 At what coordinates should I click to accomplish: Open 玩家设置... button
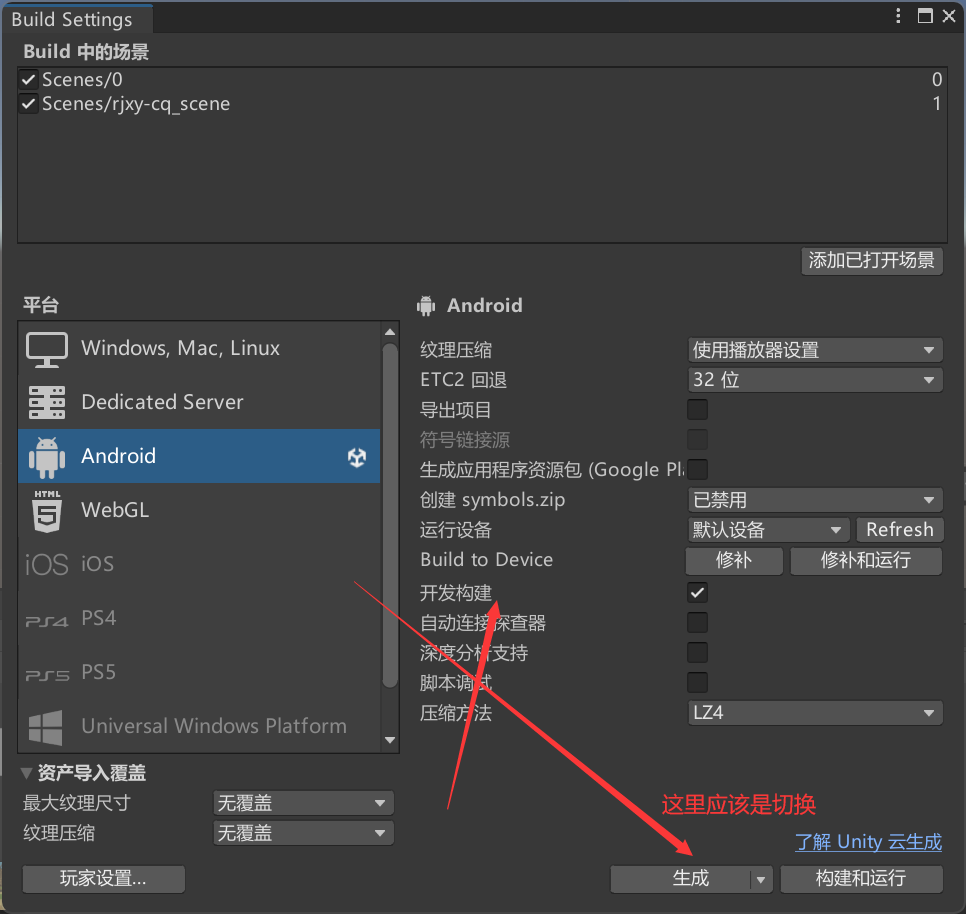pos(104,879)
